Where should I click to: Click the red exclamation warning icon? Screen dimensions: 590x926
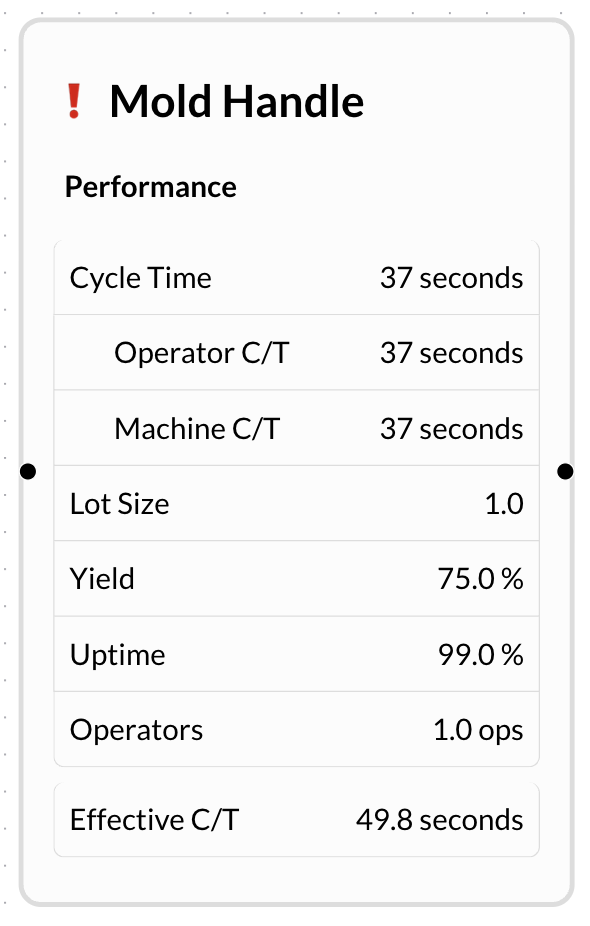click(x=74, y=101)
